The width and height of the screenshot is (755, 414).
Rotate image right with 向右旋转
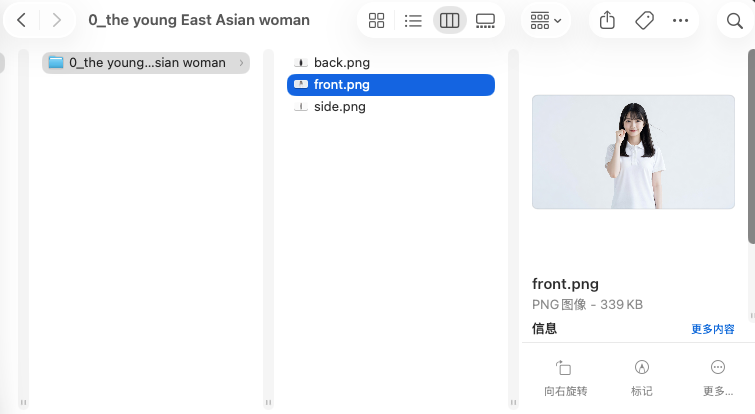[565, 378]
